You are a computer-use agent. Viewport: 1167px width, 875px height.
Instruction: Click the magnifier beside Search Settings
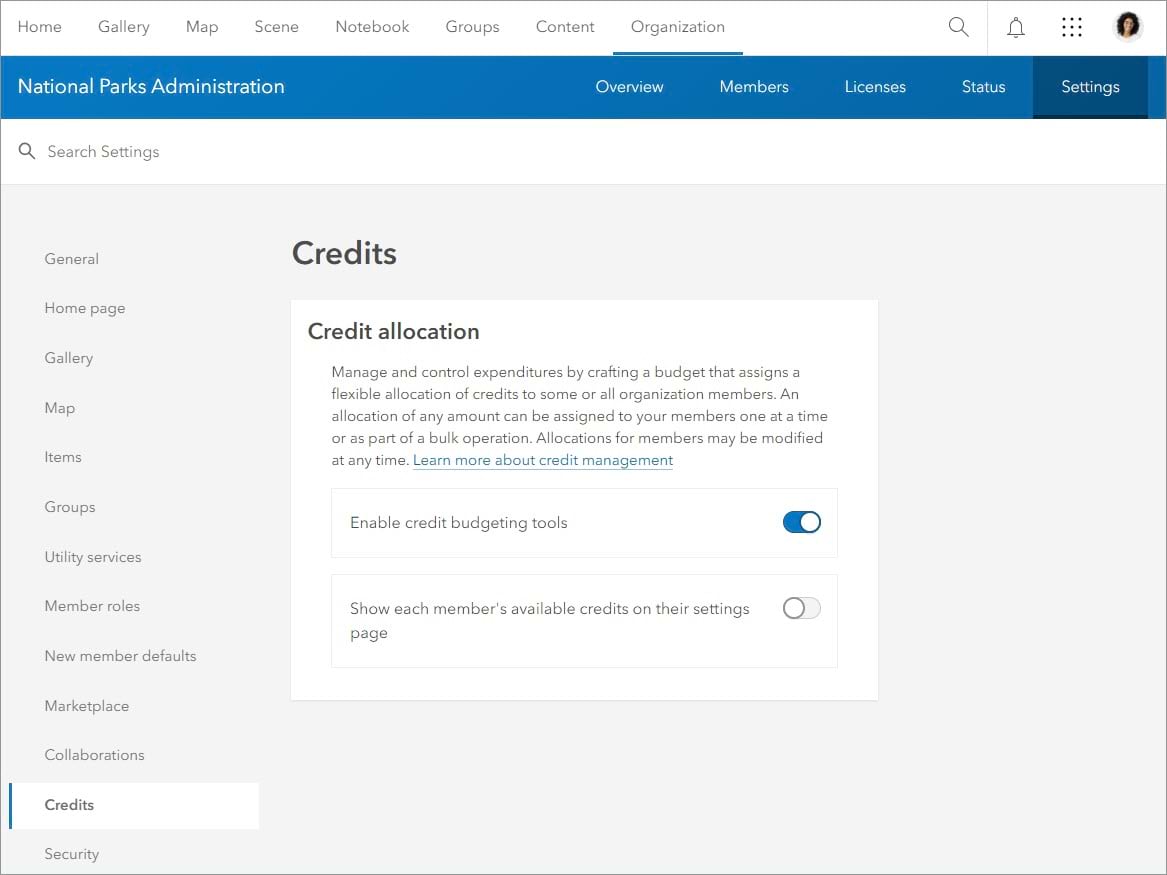[26, 151]
